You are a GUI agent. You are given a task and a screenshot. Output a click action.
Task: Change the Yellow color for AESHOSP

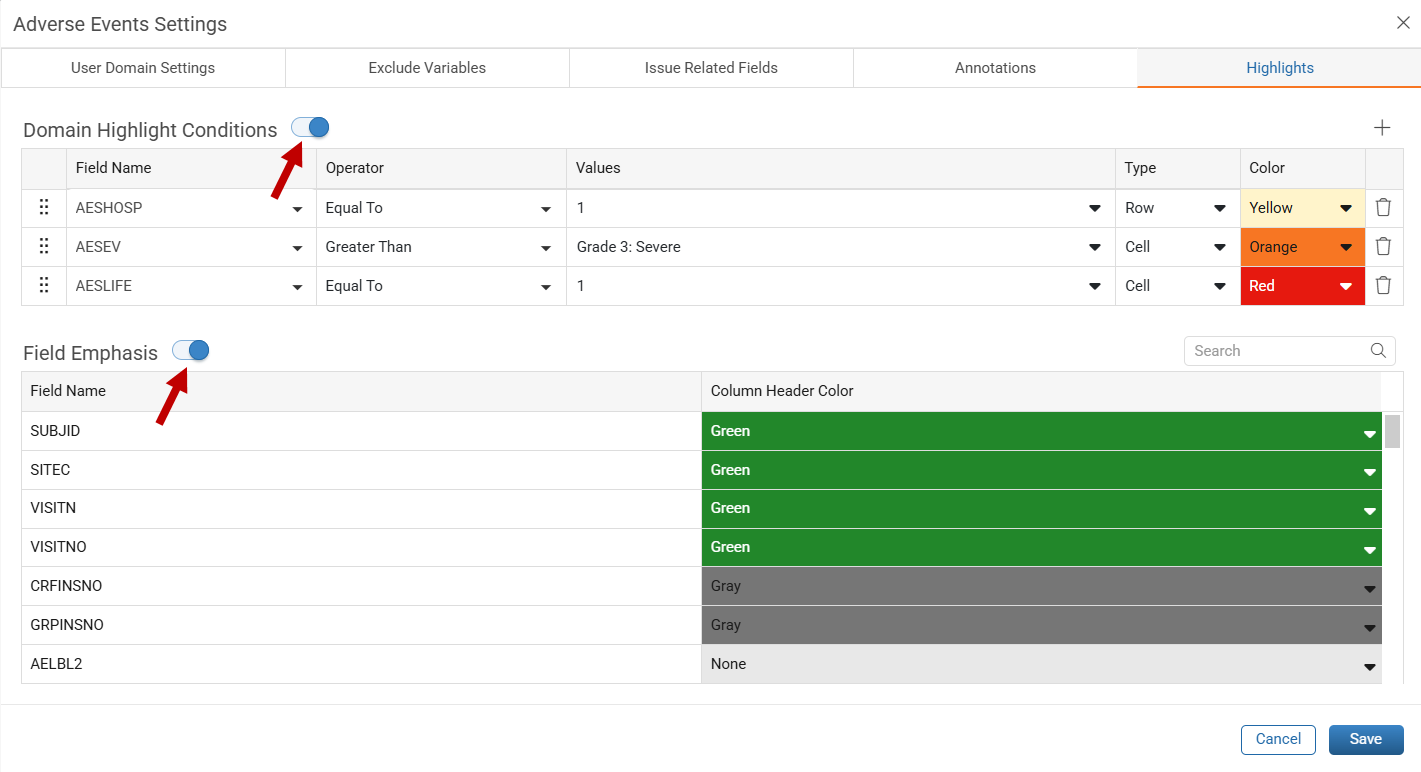point(1303,208)
